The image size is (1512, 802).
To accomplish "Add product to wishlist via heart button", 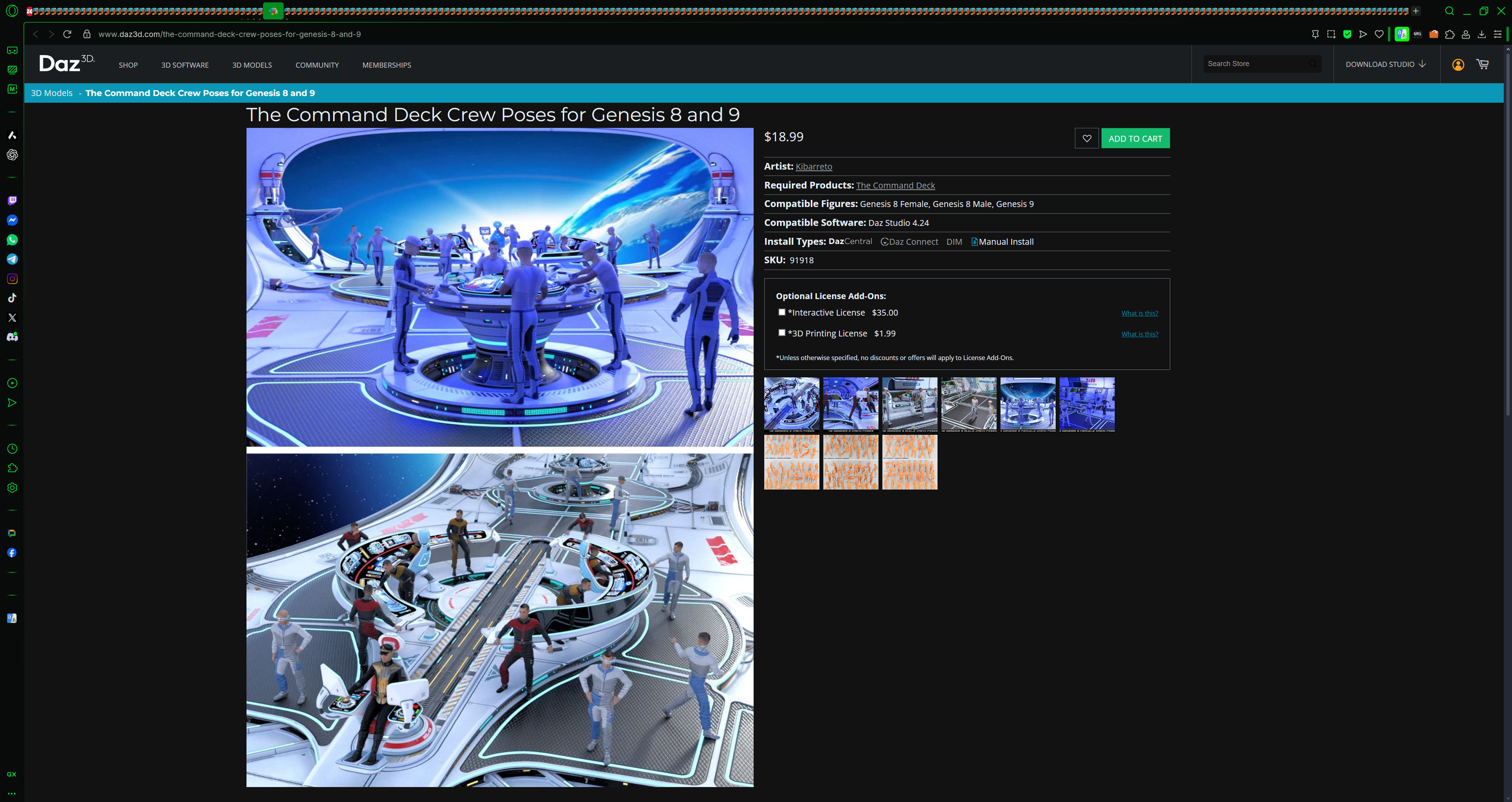I will click(1086, 139).
